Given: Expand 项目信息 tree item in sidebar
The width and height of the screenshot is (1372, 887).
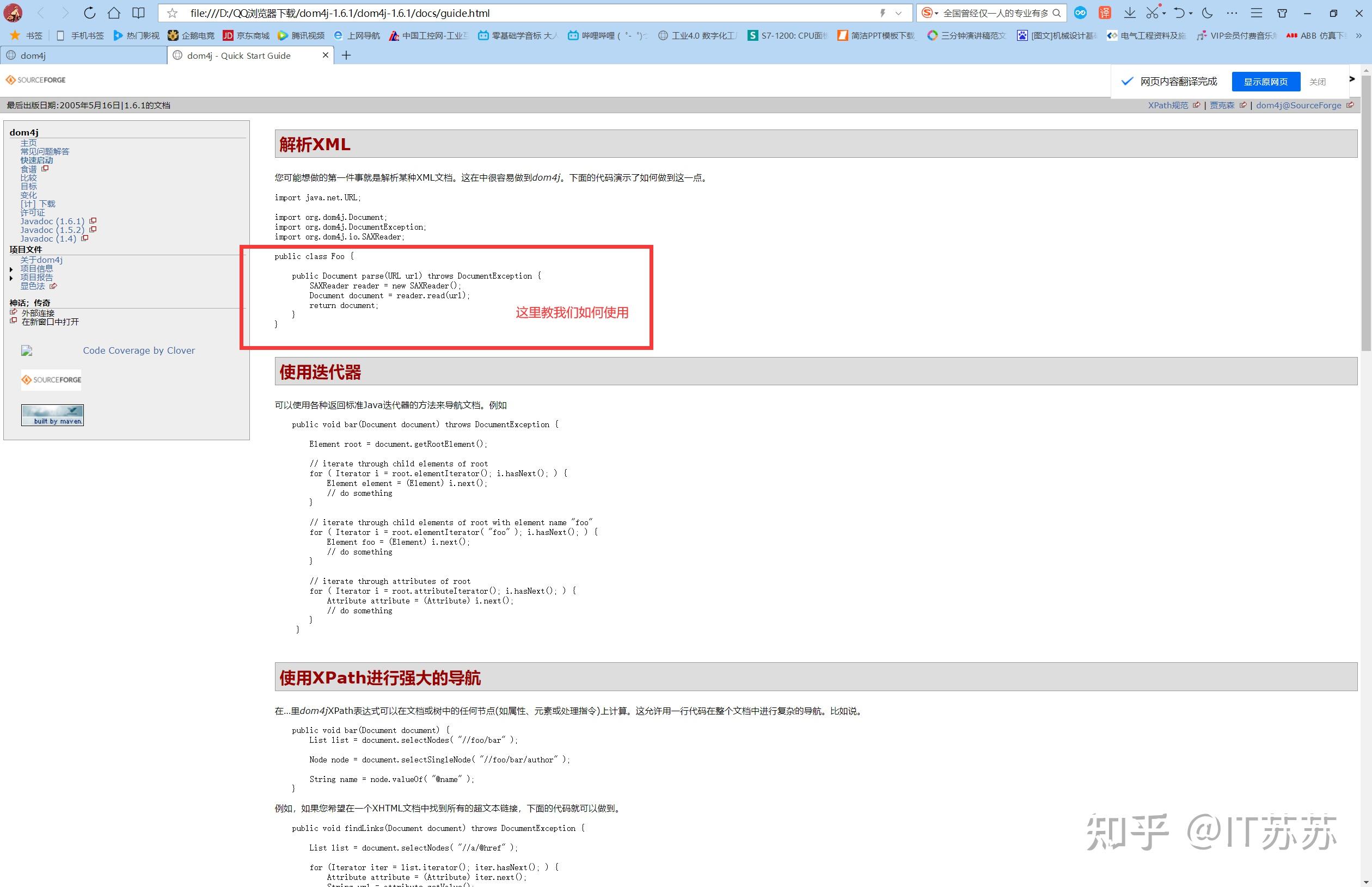Looking at the screenshot, I should coord(11,269).
